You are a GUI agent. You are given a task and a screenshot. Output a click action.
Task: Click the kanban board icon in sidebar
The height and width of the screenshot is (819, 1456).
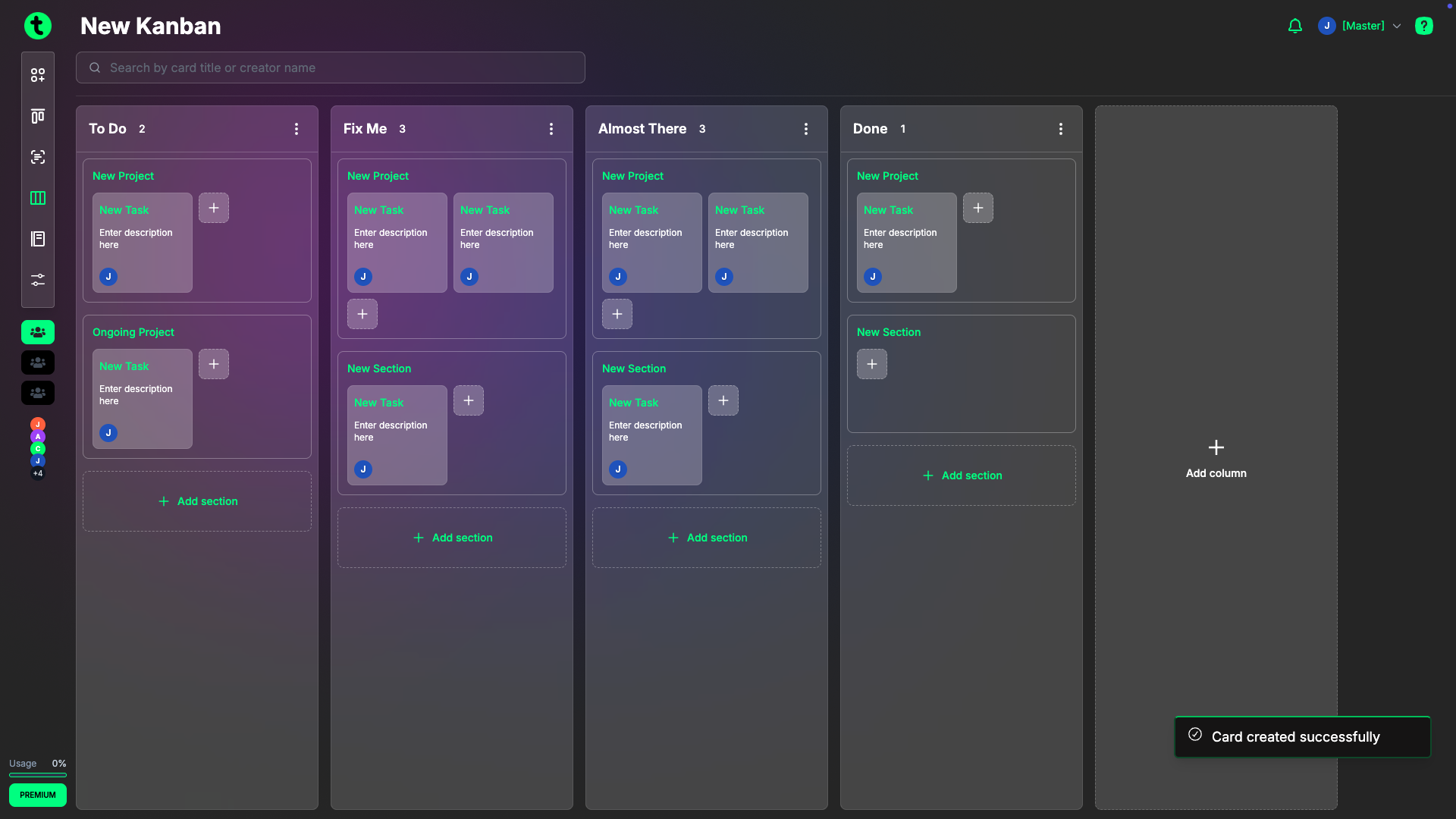(37, 116)
